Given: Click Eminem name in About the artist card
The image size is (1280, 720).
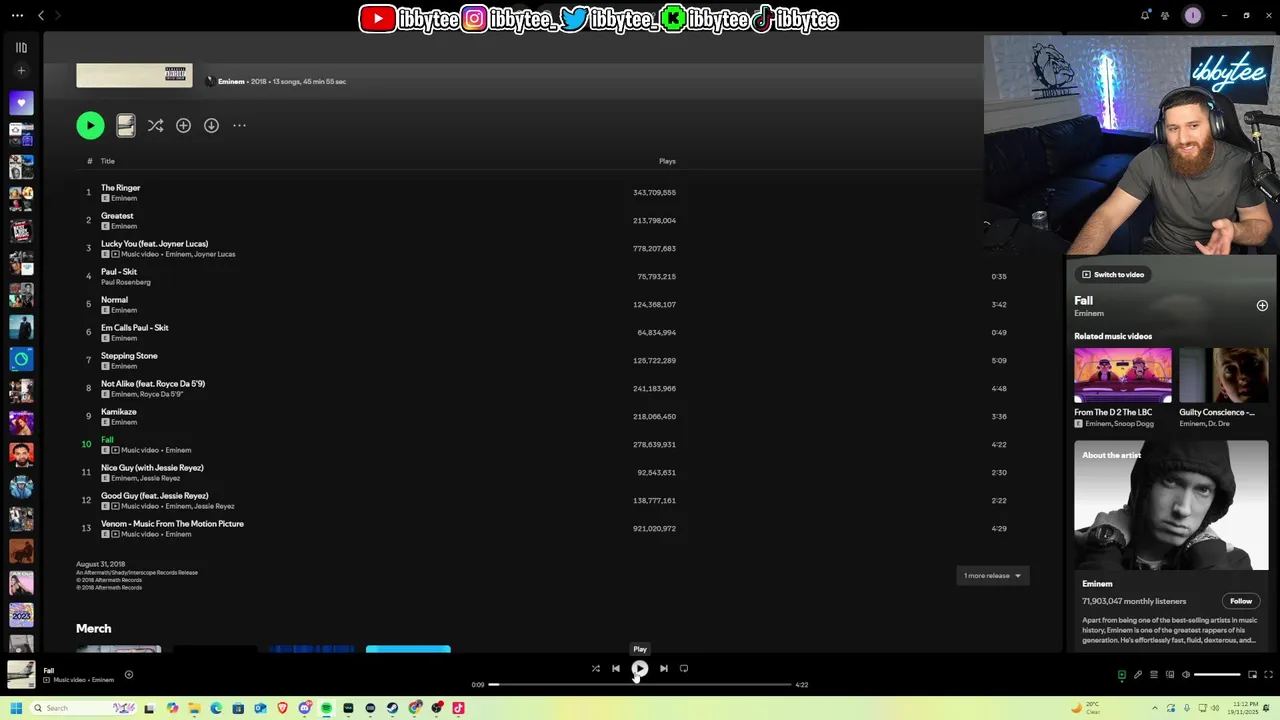Looking at the screenshot, I should pos(1097,584).
